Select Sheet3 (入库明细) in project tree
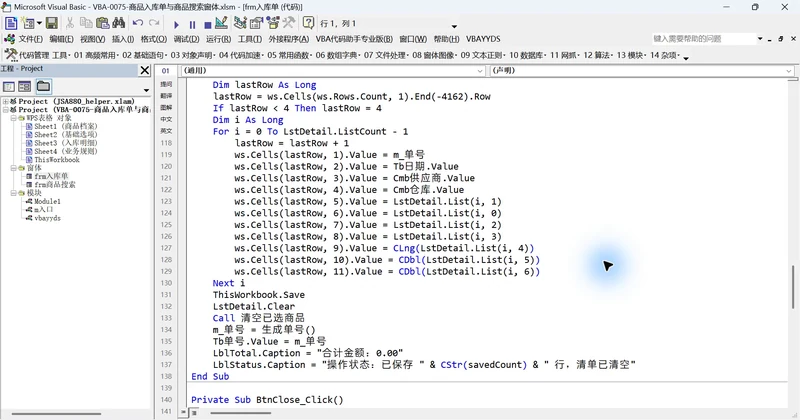 pos(61,143)
